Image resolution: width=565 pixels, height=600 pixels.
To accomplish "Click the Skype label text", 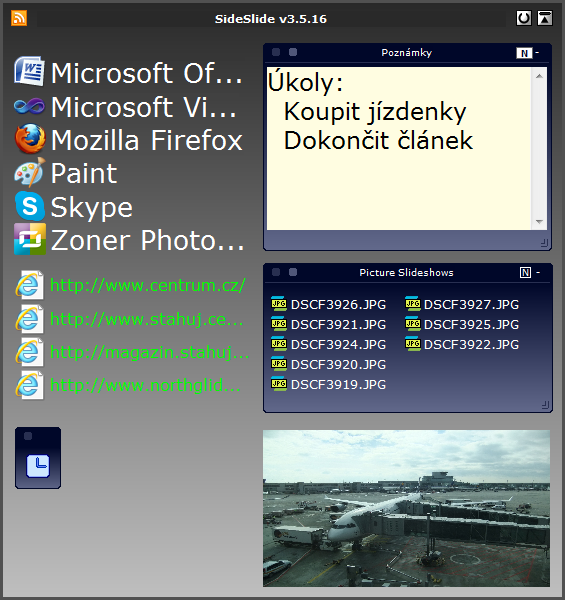I will (92, 208).
